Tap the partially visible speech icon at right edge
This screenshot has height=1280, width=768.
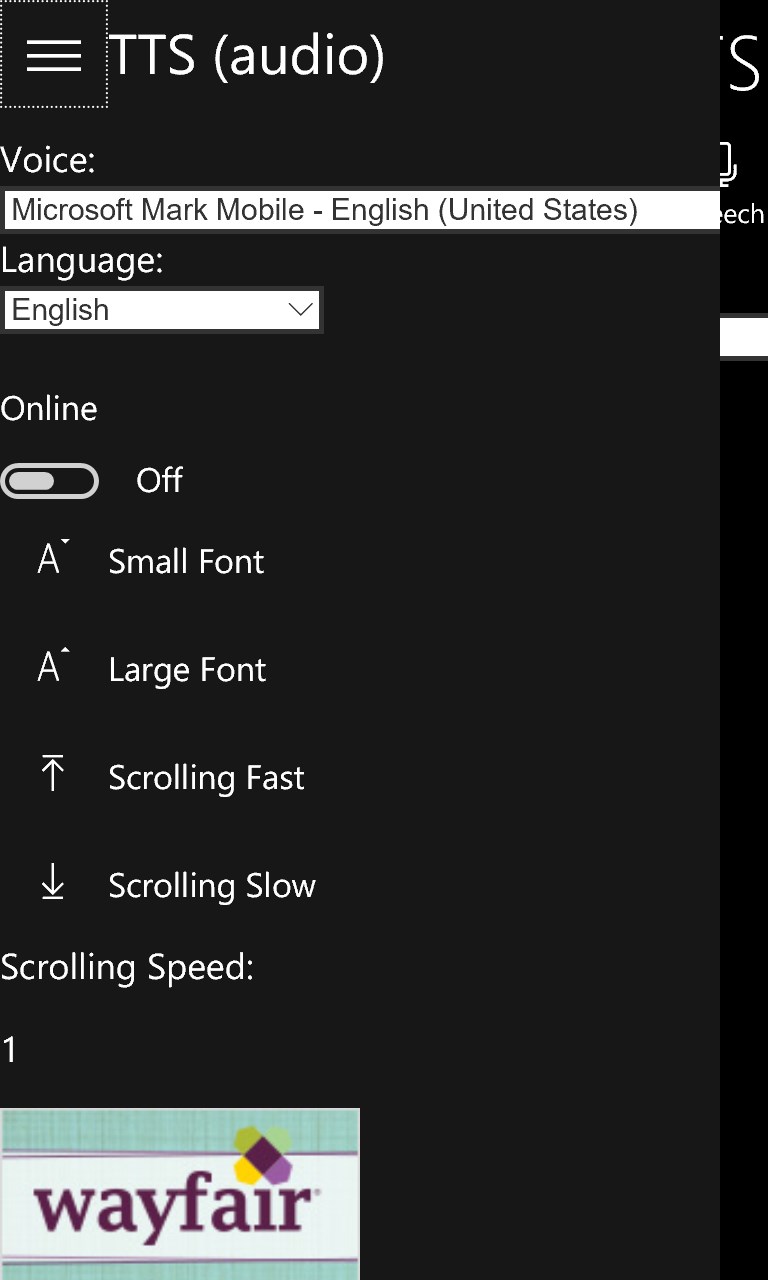click(x=729, y=163)
